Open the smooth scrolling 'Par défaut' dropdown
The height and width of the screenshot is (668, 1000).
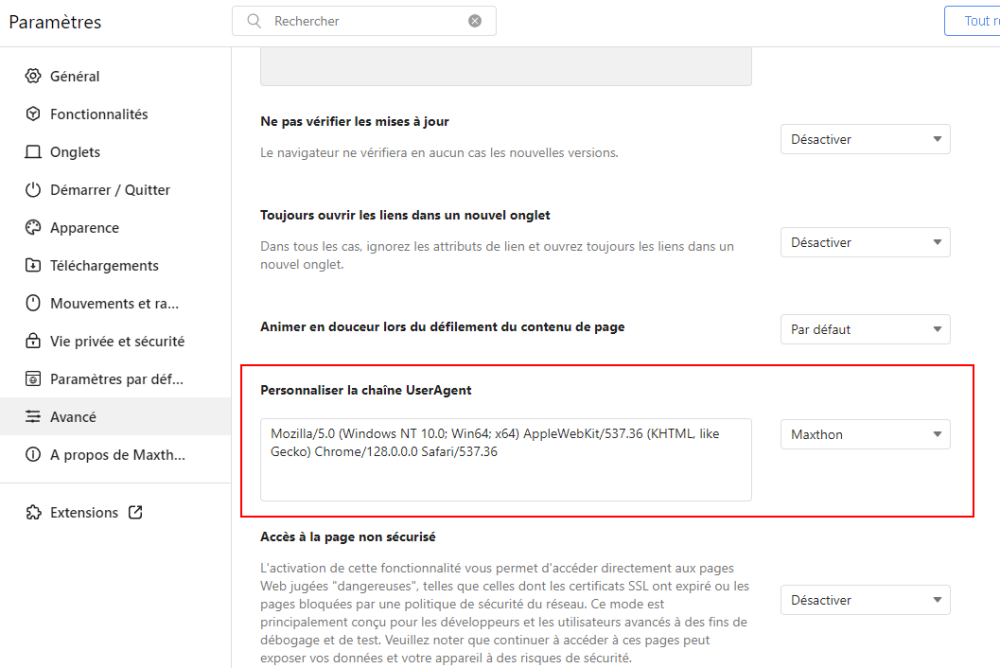click(865, 329)
